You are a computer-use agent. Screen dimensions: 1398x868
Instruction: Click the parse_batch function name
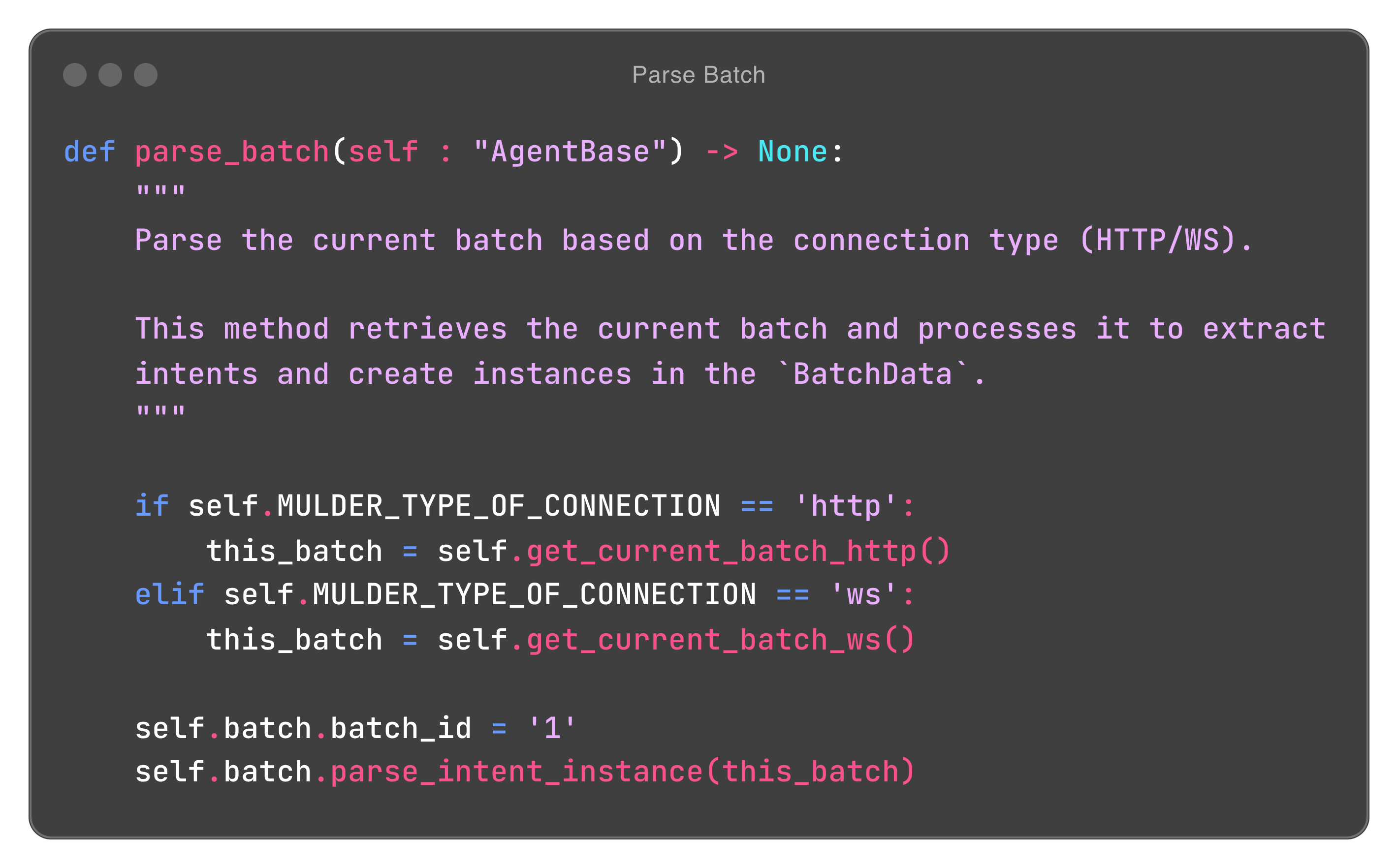pyautogui.click(x=232, y=152)
